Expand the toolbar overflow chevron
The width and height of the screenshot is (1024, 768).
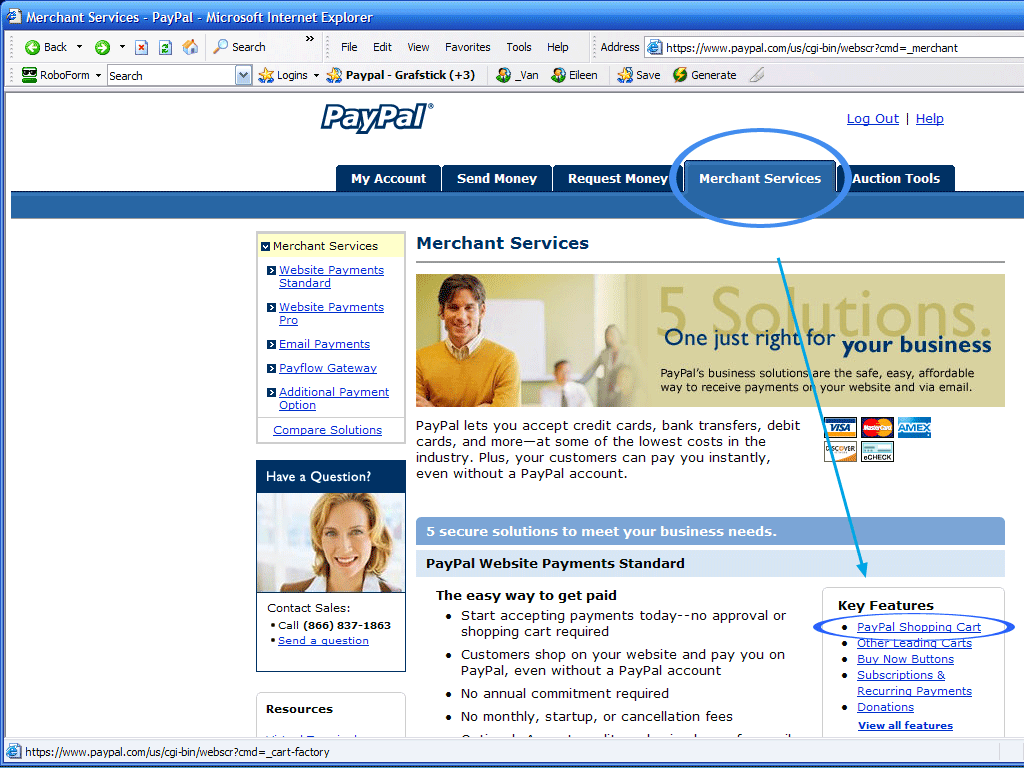click(310, 39)
